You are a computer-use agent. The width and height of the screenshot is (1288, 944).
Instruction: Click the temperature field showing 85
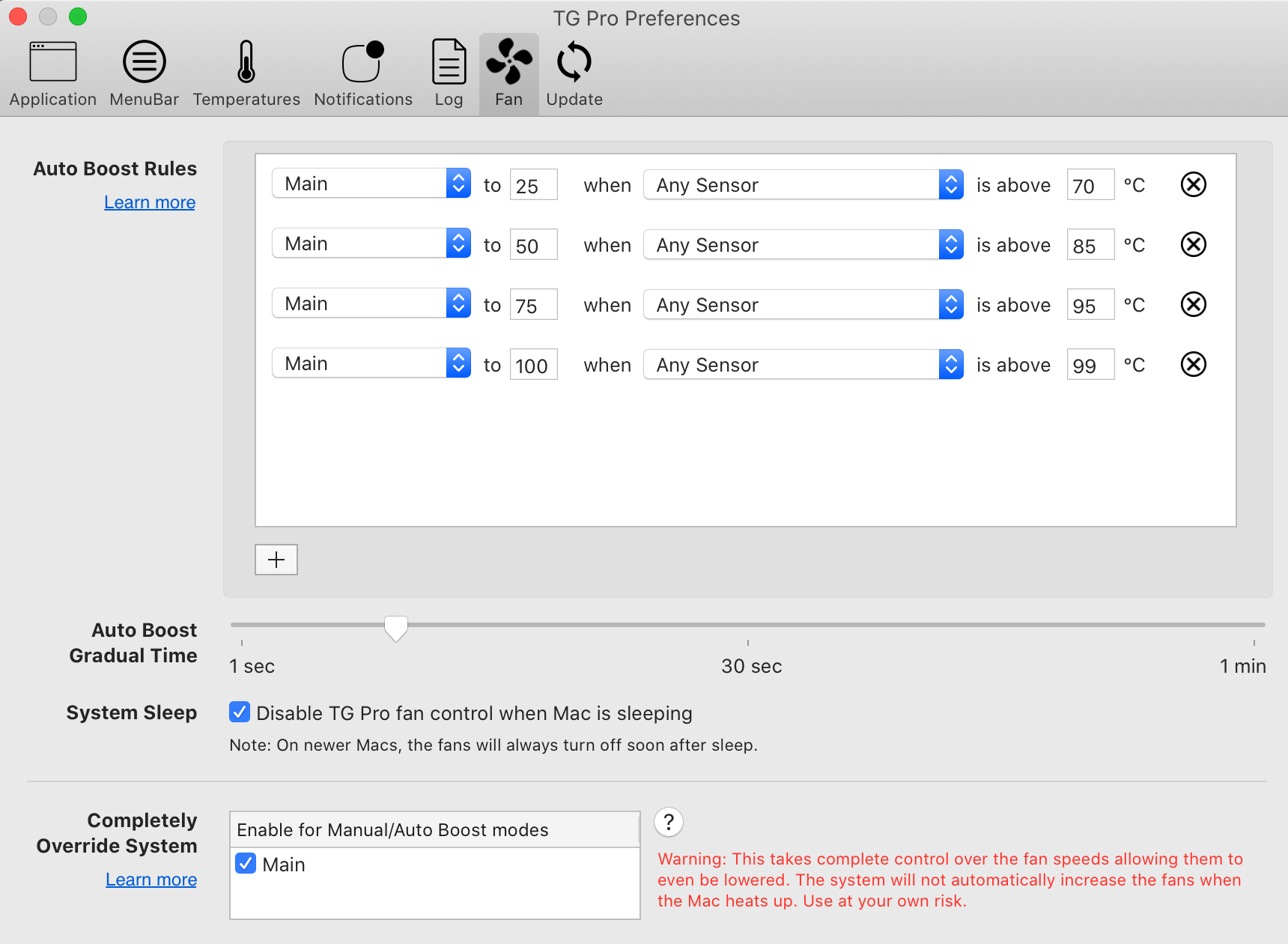pos(1091,245)
